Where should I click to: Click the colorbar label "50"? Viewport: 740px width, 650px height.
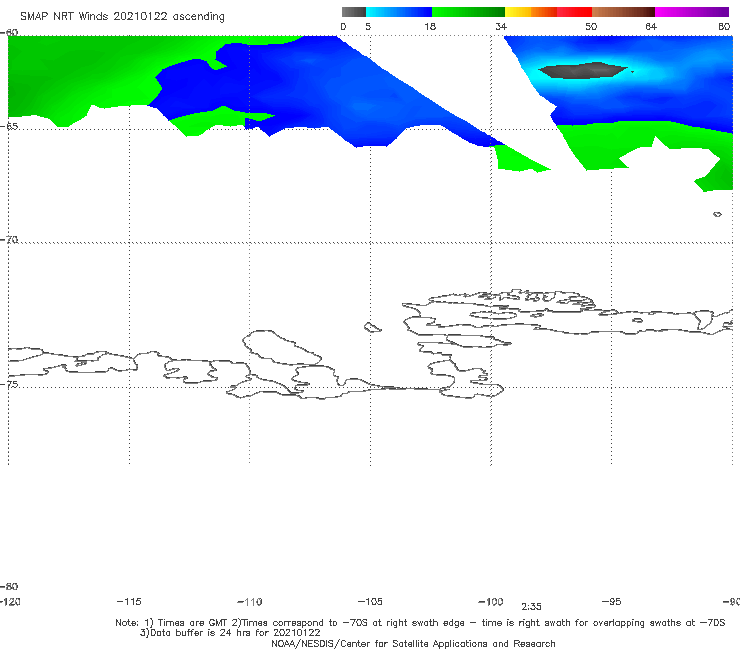point(591,27)
